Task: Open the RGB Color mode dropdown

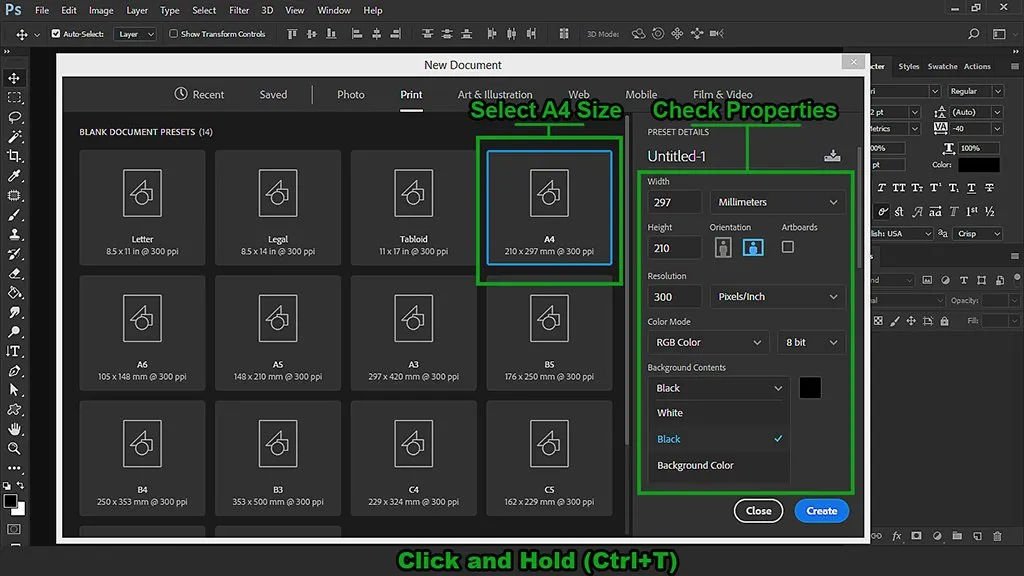Action: [709, 342]
